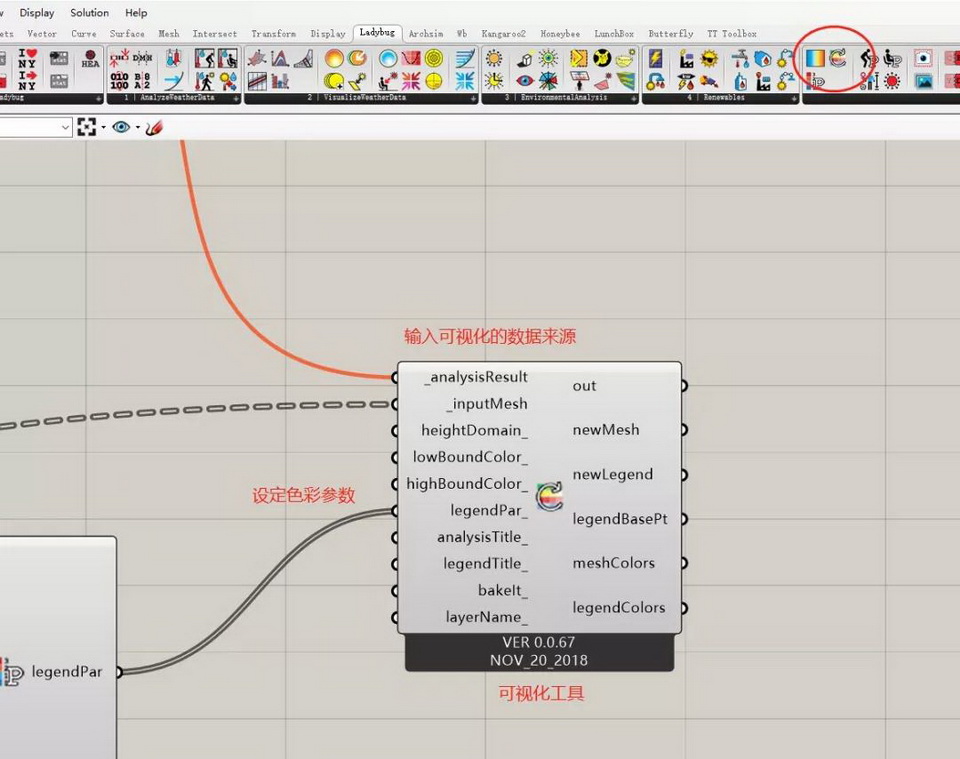Click the Legend Parameters icon in the toolbar

pyautogui.click(x=815, y=81)
